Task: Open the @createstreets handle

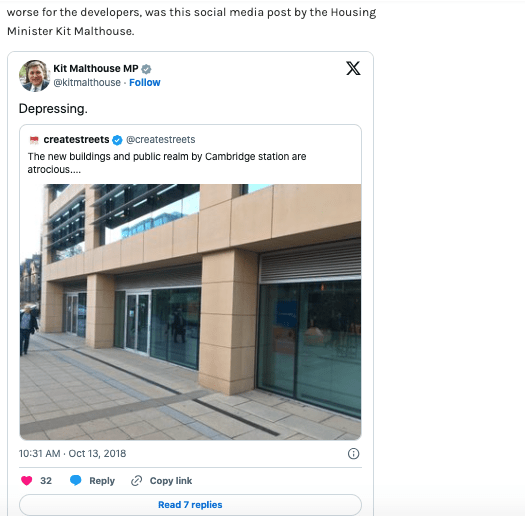Action: point(161,140)
